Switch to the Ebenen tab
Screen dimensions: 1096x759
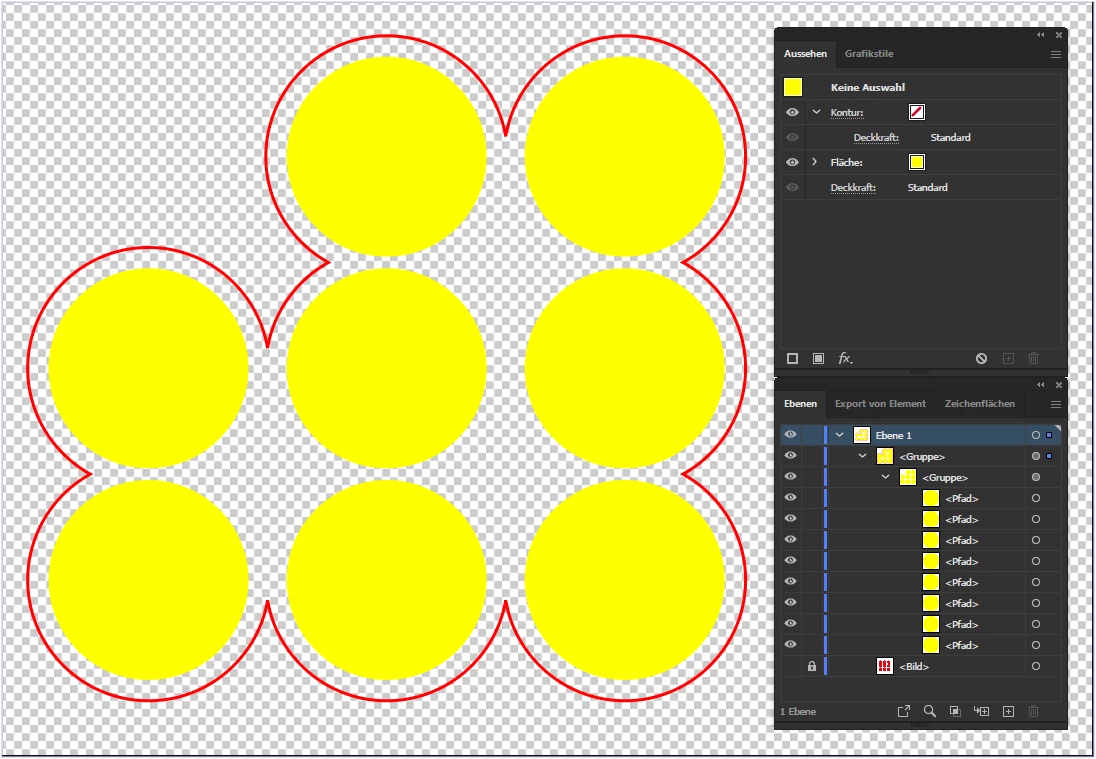click(x=800, y=404)
